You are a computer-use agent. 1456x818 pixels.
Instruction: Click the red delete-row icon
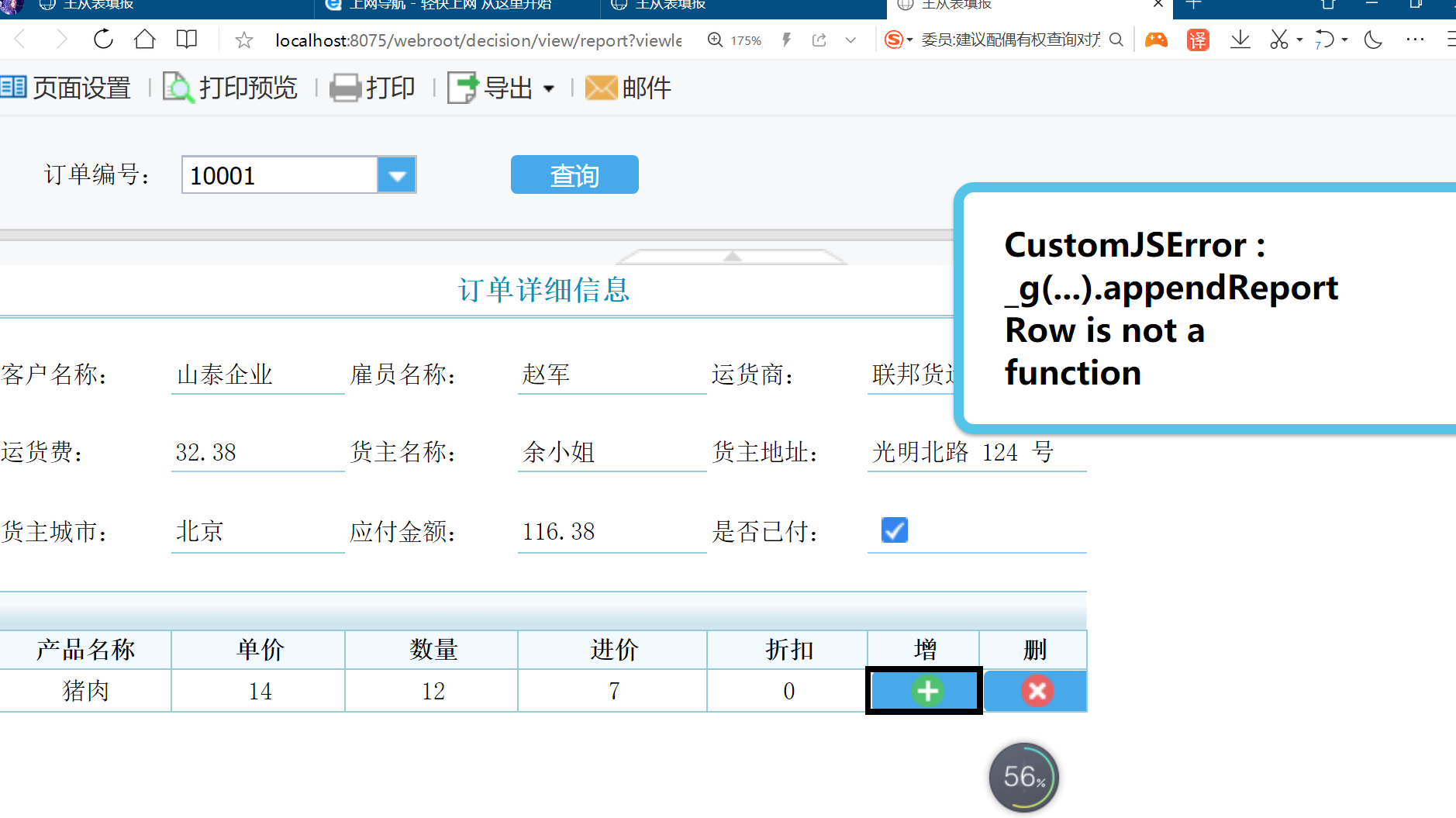(1037, 691)
